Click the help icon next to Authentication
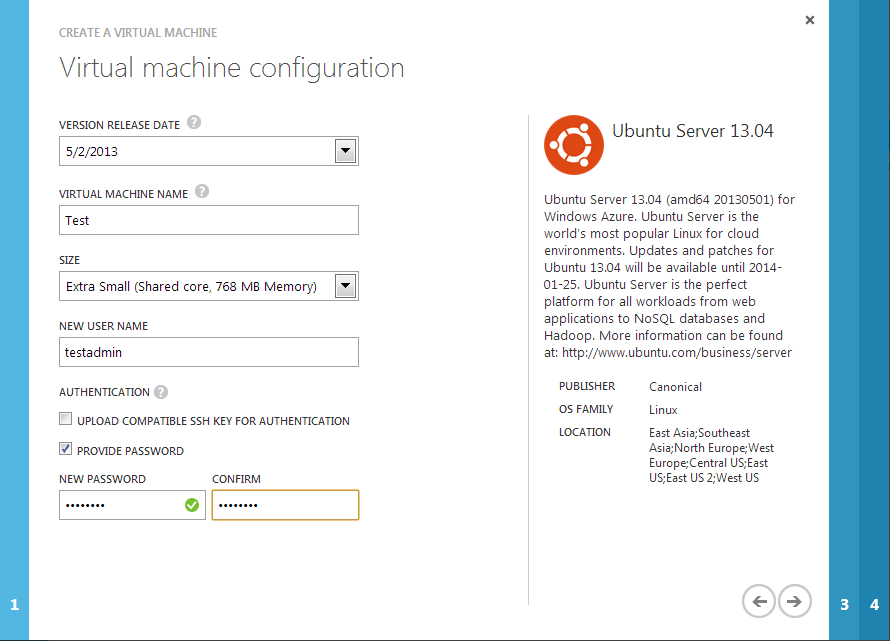The image size is (890, 641). 161,392
